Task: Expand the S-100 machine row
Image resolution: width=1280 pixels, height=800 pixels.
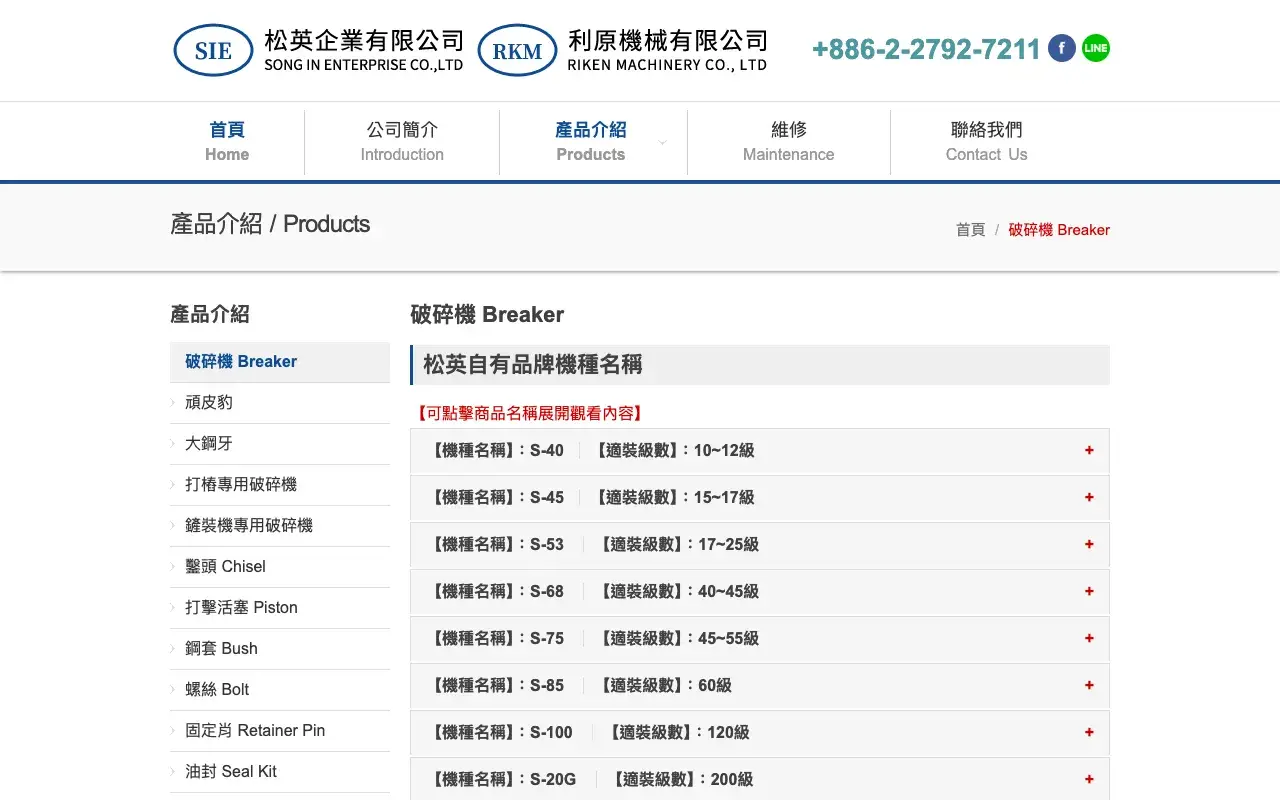Action: (760, 732)
